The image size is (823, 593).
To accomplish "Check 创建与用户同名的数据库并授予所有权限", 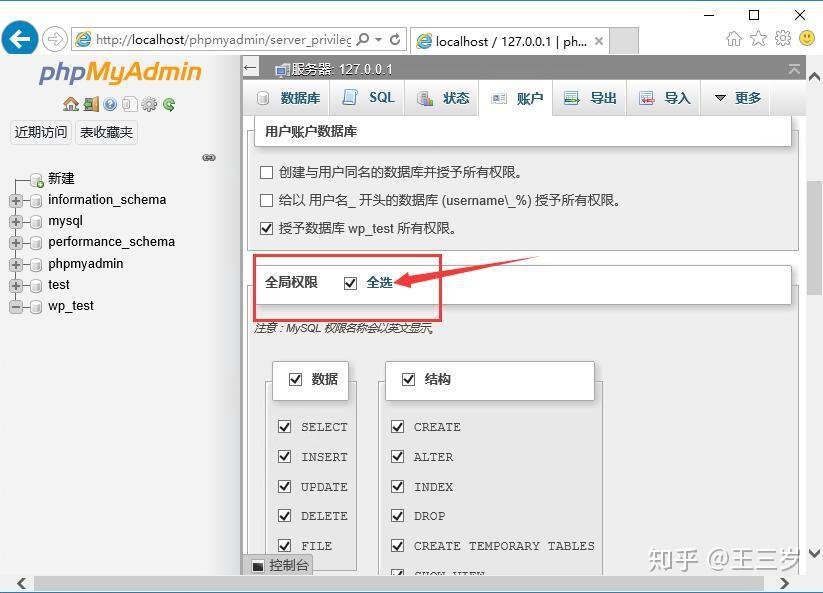I will point(267,172).
